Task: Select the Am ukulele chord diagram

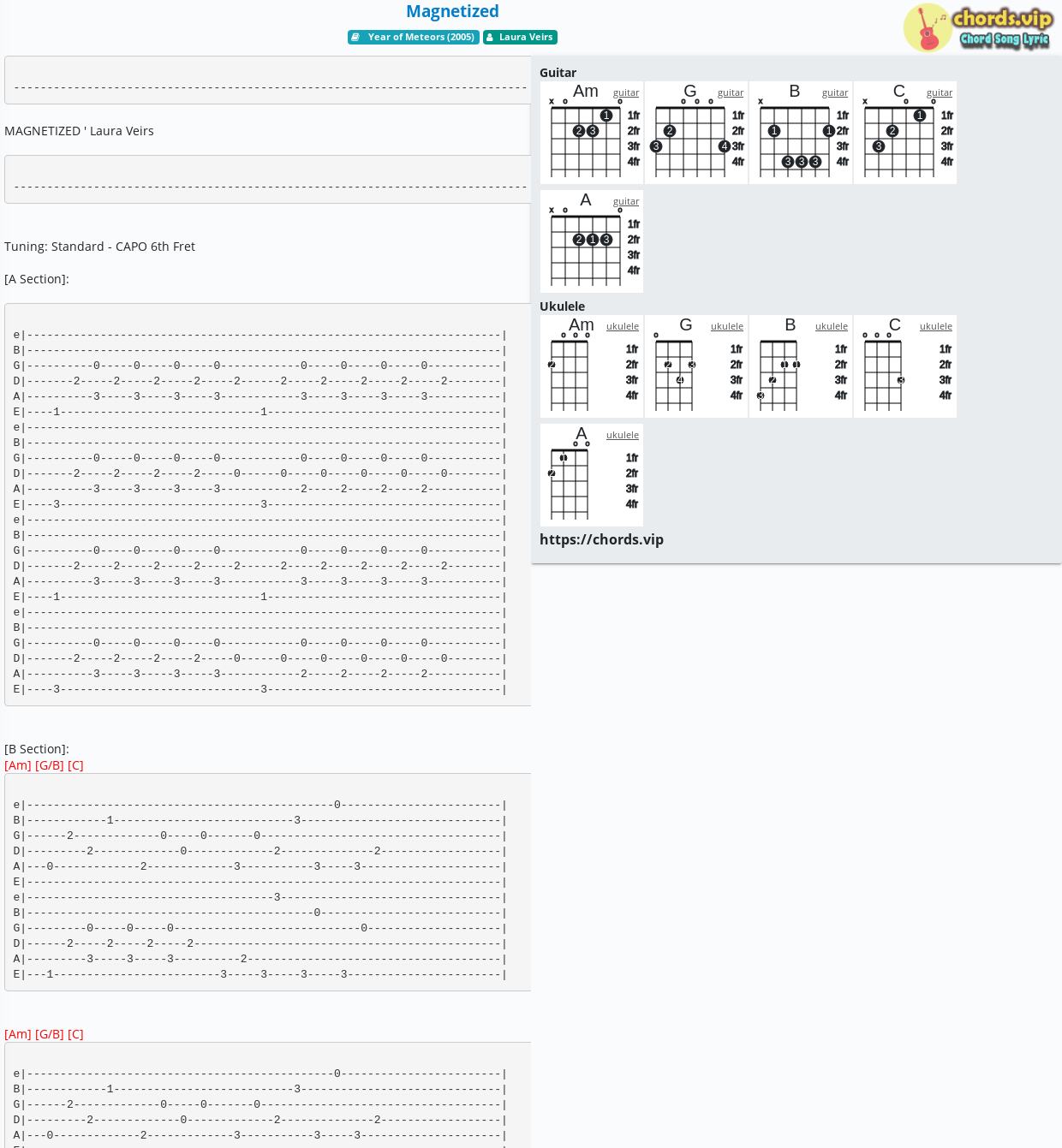Action: (592, 366)
